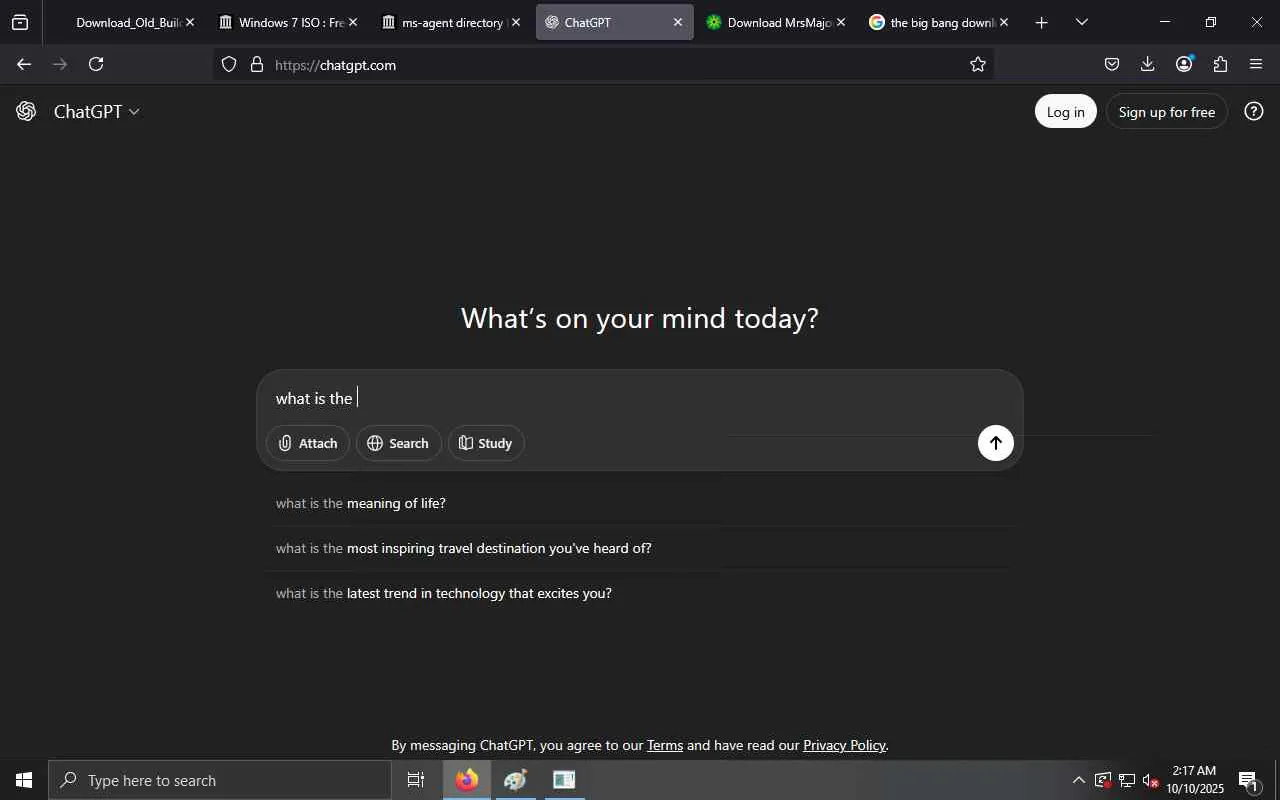The height and width of the screenshot is (800, 1280).
Task: Select suggestion about inspiring travel destination
Action: tap(640, 548)
